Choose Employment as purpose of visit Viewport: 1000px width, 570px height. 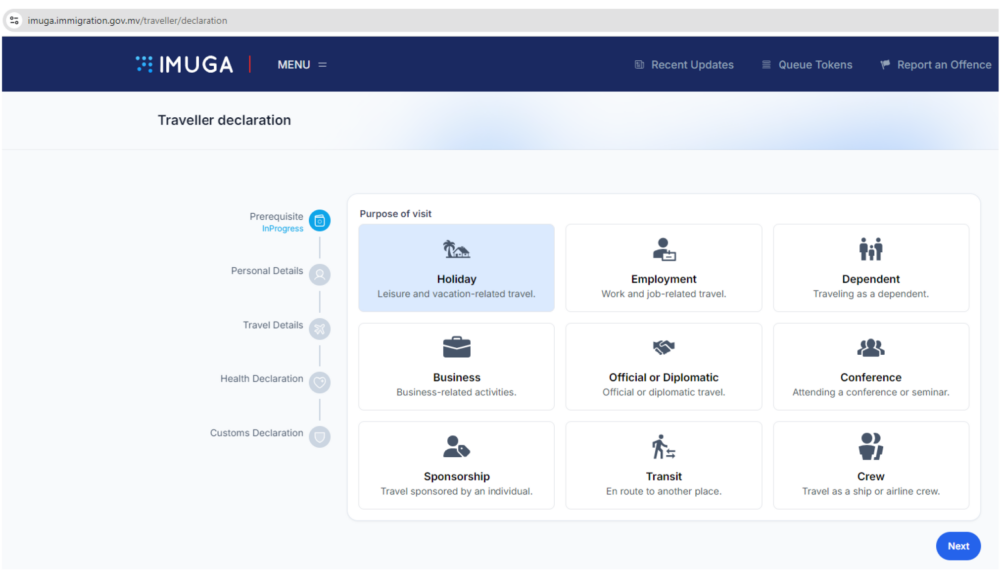(663, 268)
